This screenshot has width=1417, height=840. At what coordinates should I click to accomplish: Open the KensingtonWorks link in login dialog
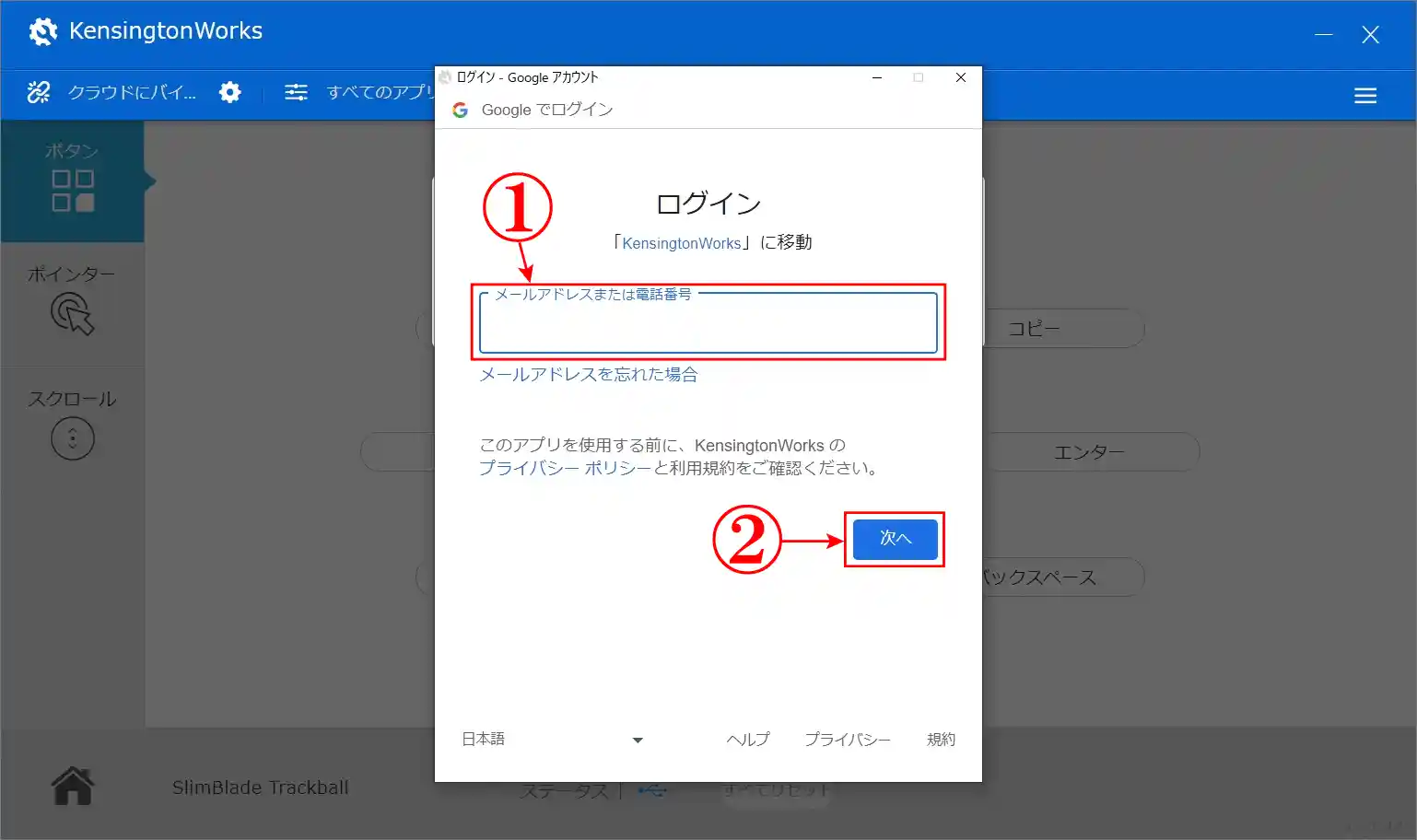(x=681, y=243)
